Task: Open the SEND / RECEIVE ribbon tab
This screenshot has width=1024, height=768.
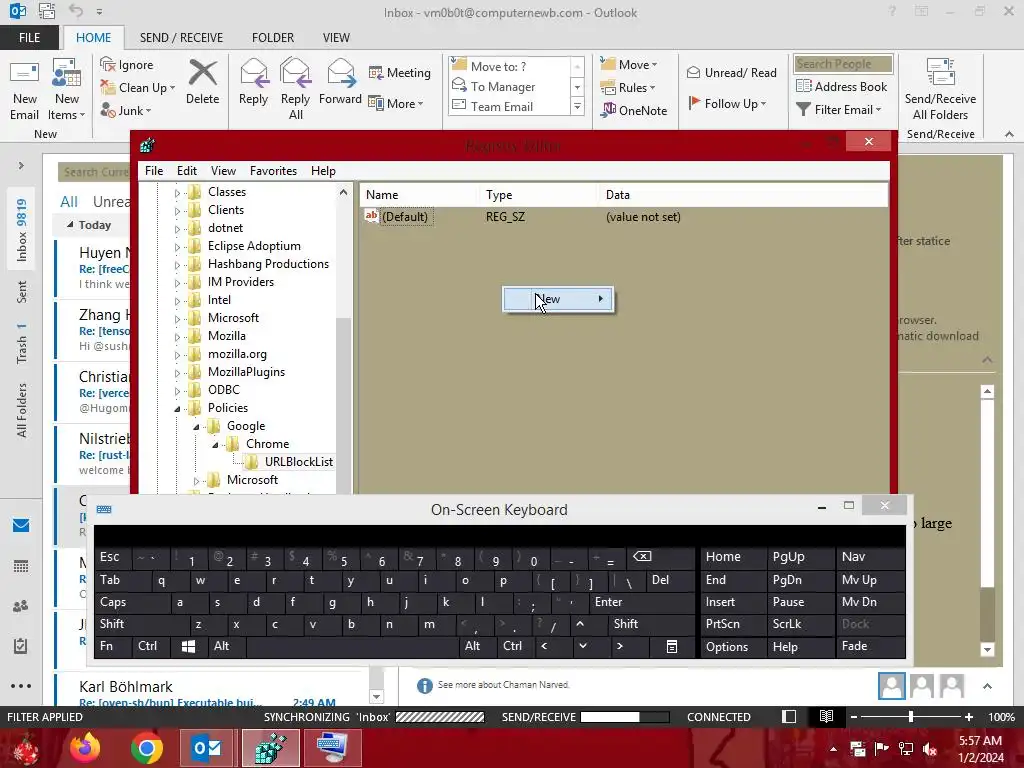Action: tap(181, 38)
